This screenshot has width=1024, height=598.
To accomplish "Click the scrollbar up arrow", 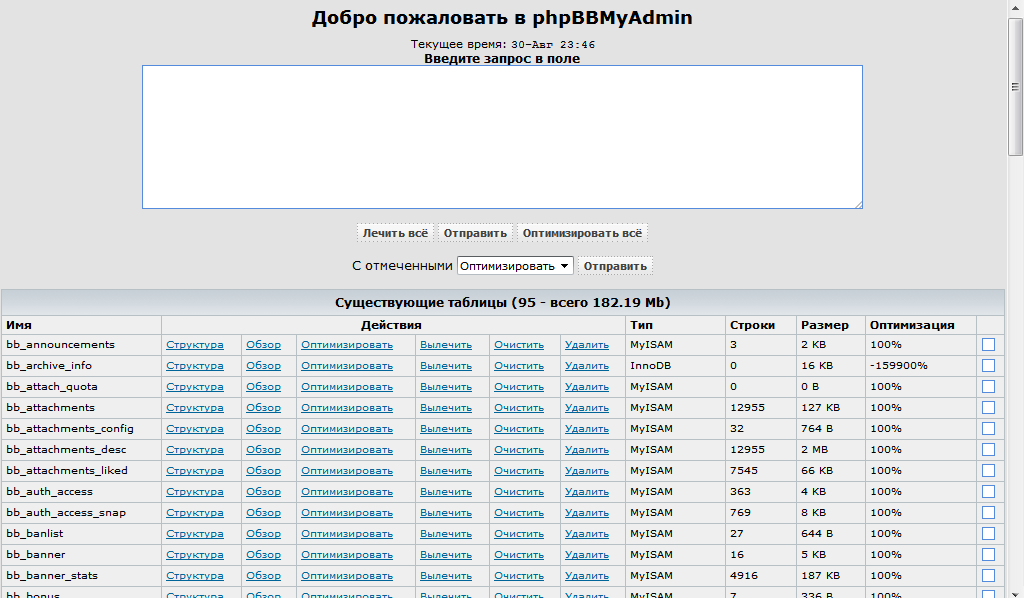I will click(x=1015, y=8).
